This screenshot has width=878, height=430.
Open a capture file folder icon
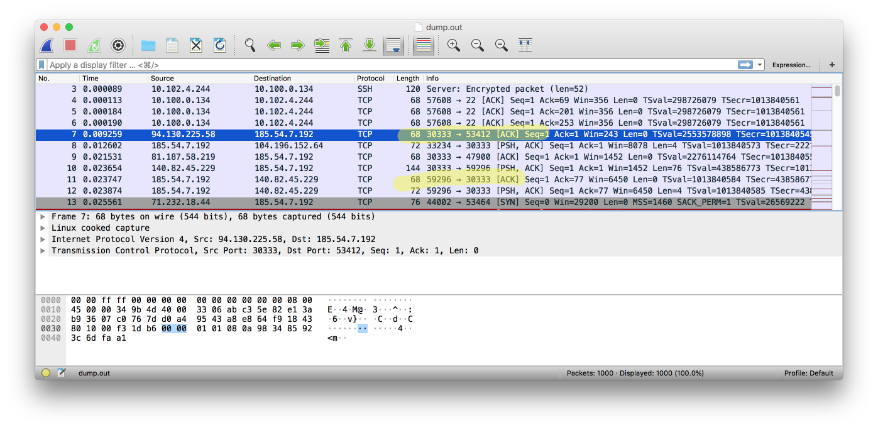148,45
